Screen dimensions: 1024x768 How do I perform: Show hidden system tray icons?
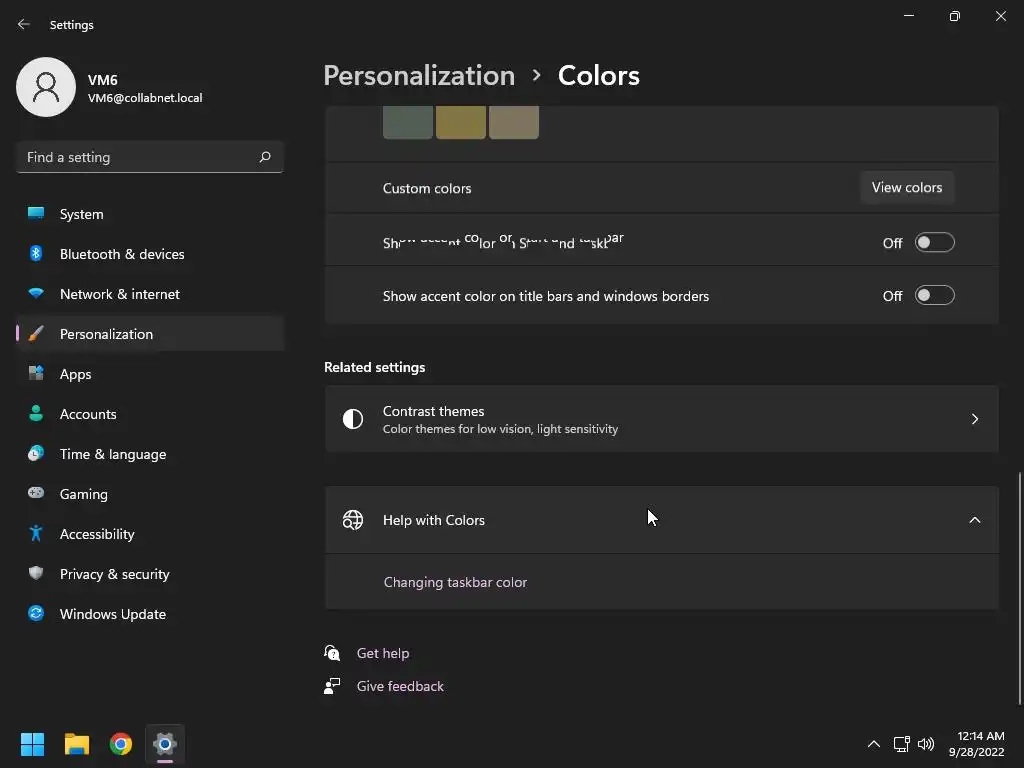(x=873, y=744)
